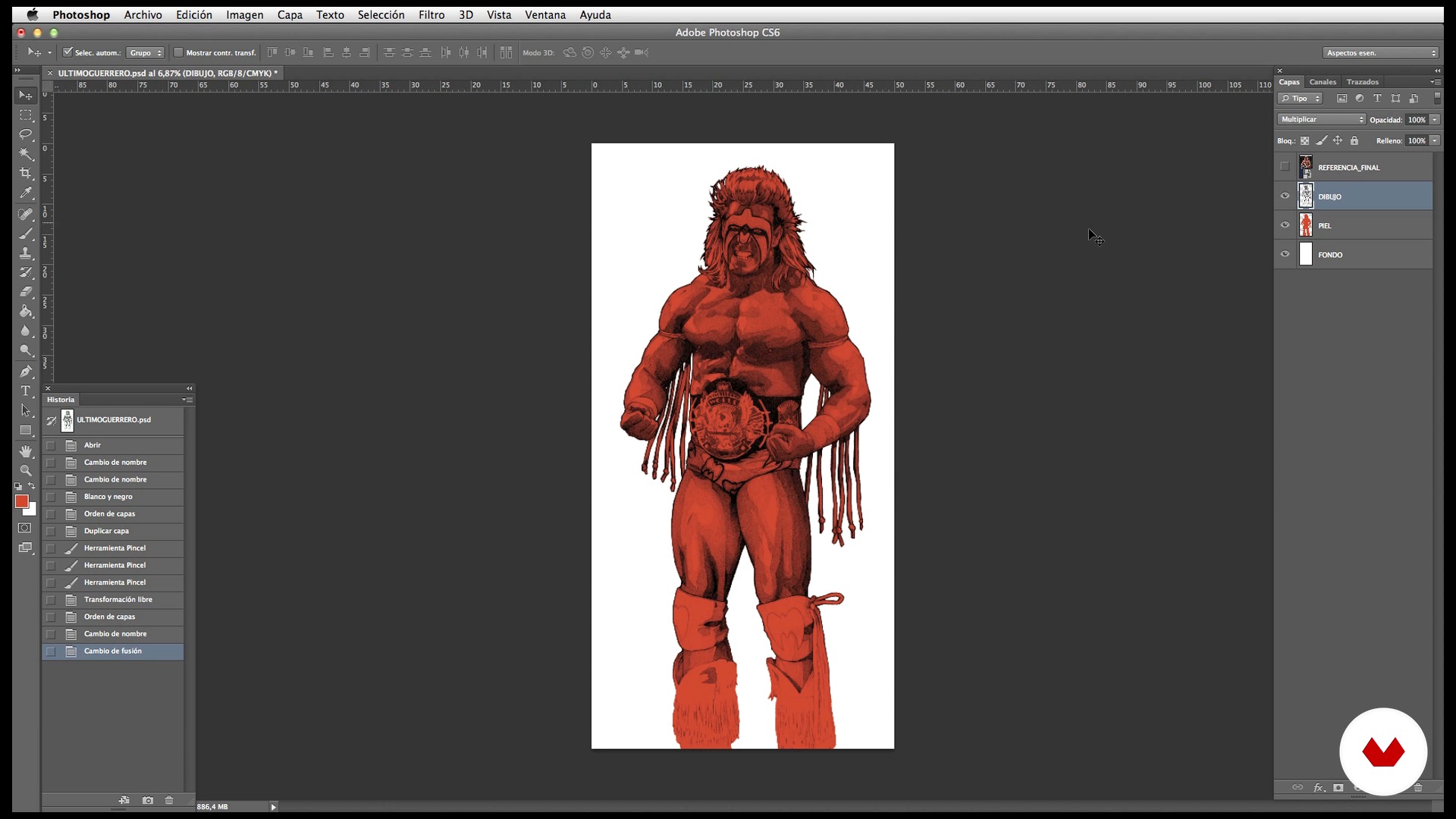The image size is (1456, 819).
Task: Go to Cambio de fusión history state
Action: point(113,651)
